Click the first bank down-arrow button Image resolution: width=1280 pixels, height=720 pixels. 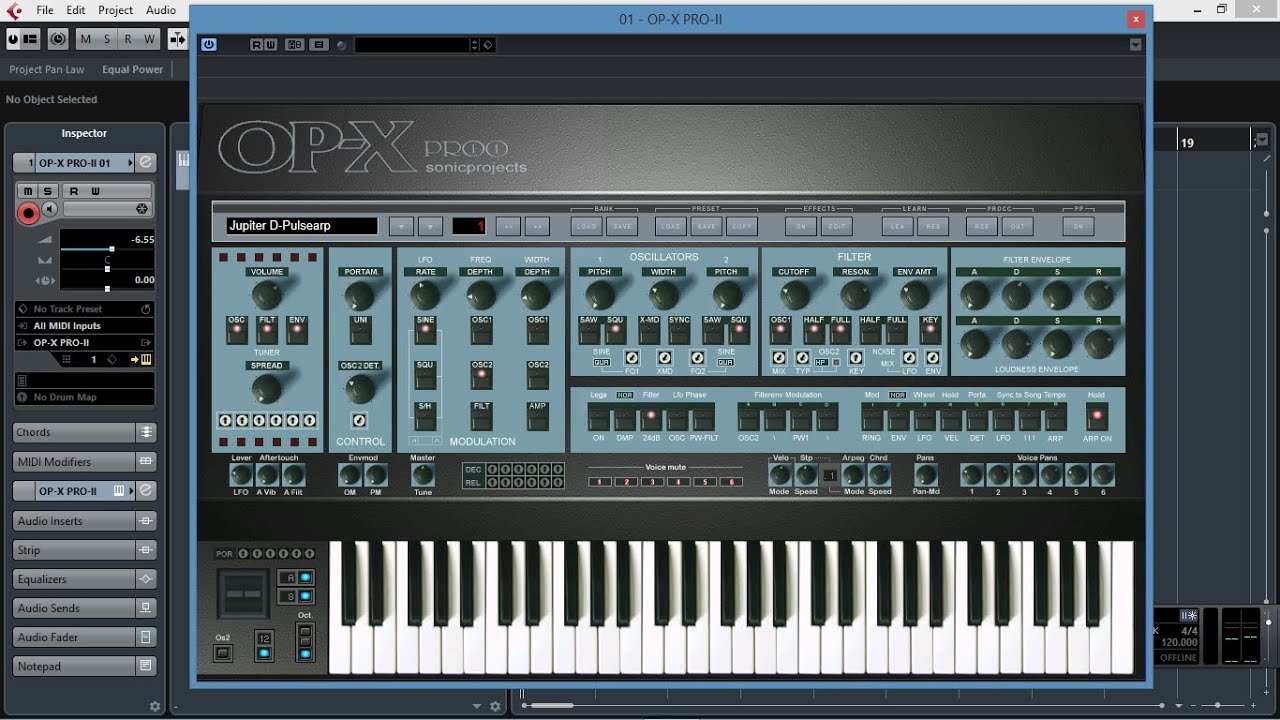tap(401, 226)
